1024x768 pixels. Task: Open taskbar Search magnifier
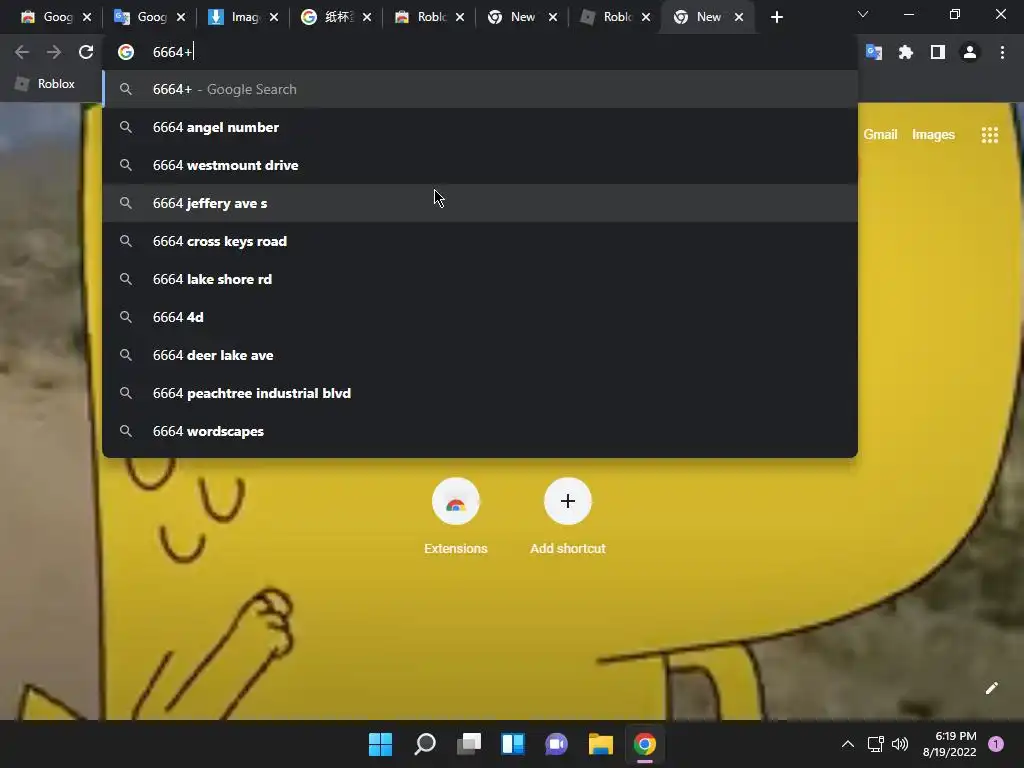coord(424,744)
